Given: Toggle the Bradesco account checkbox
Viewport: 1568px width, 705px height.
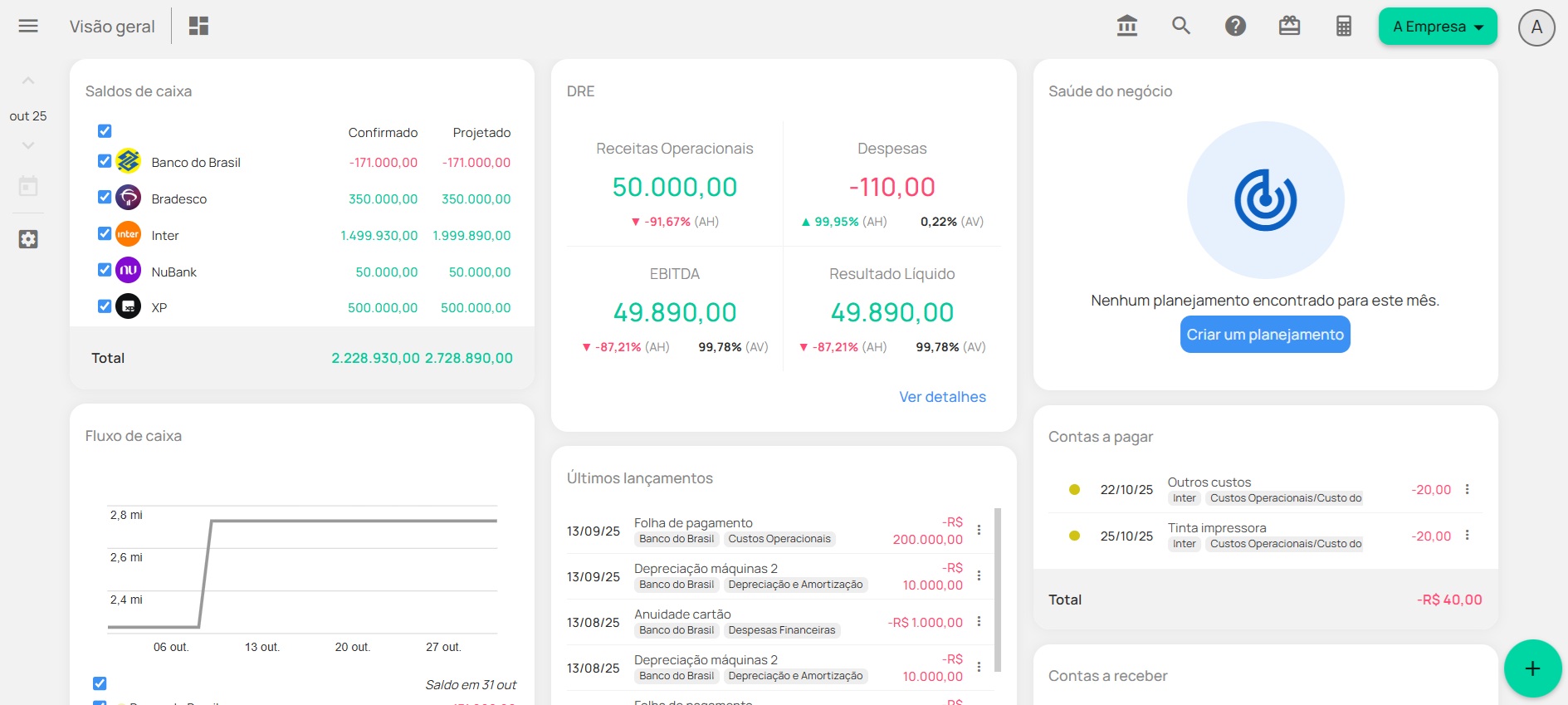Looking at the screenshot, I should (105, 198).
